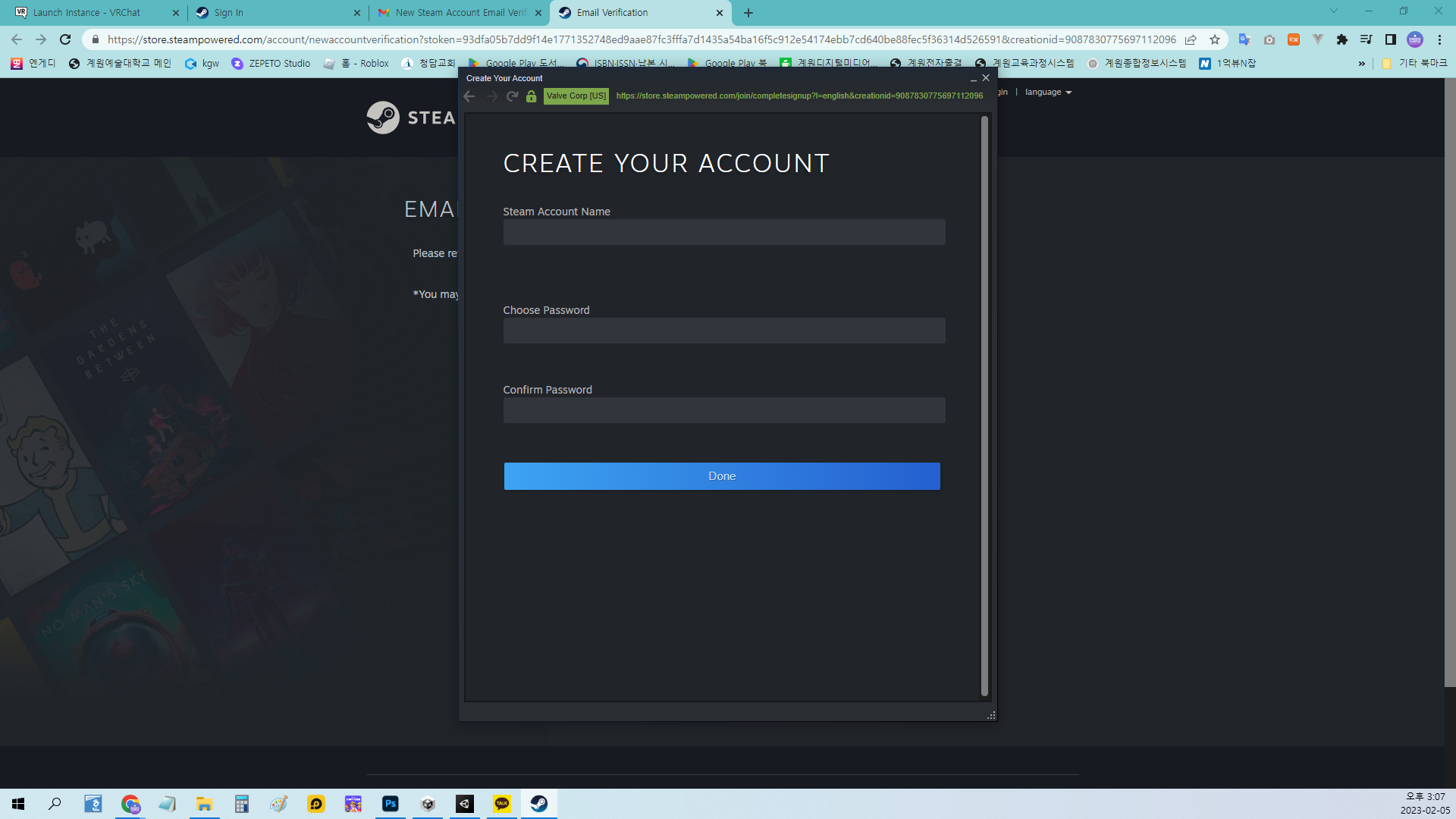Open the ZEPETO Studio bookmark

(271, 64)
